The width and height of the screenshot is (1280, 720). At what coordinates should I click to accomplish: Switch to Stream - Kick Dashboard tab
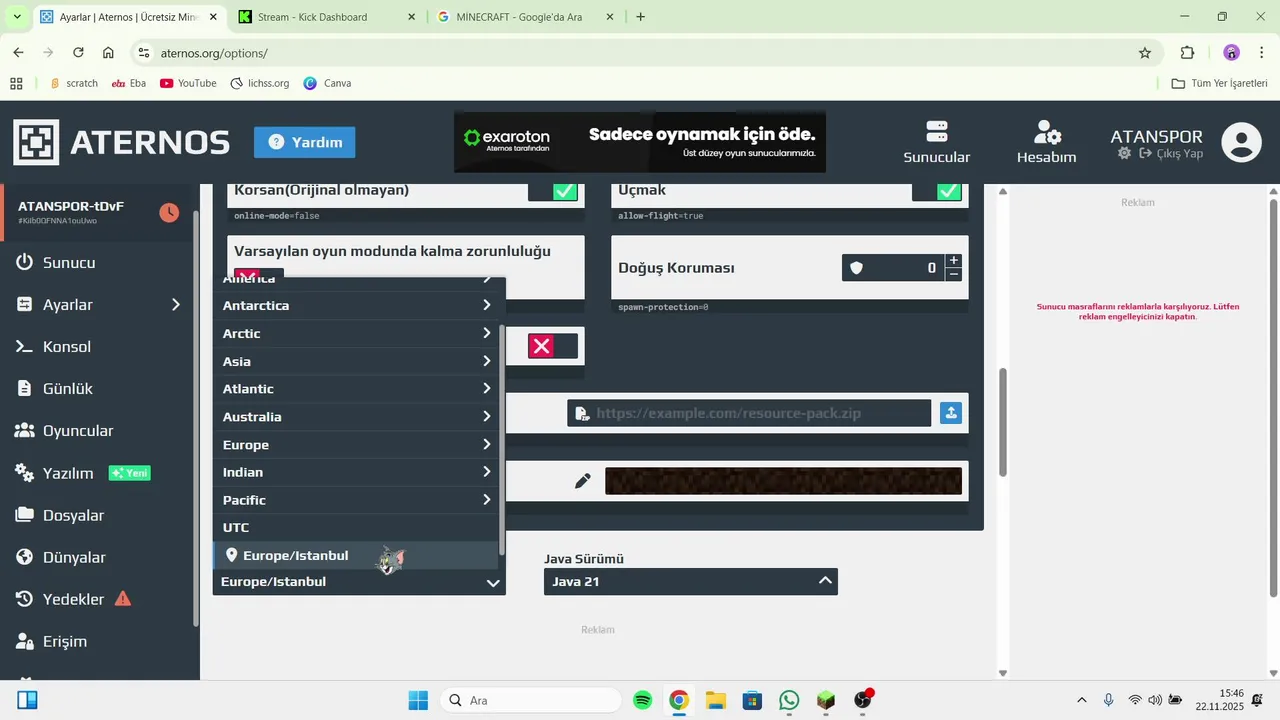327,17
